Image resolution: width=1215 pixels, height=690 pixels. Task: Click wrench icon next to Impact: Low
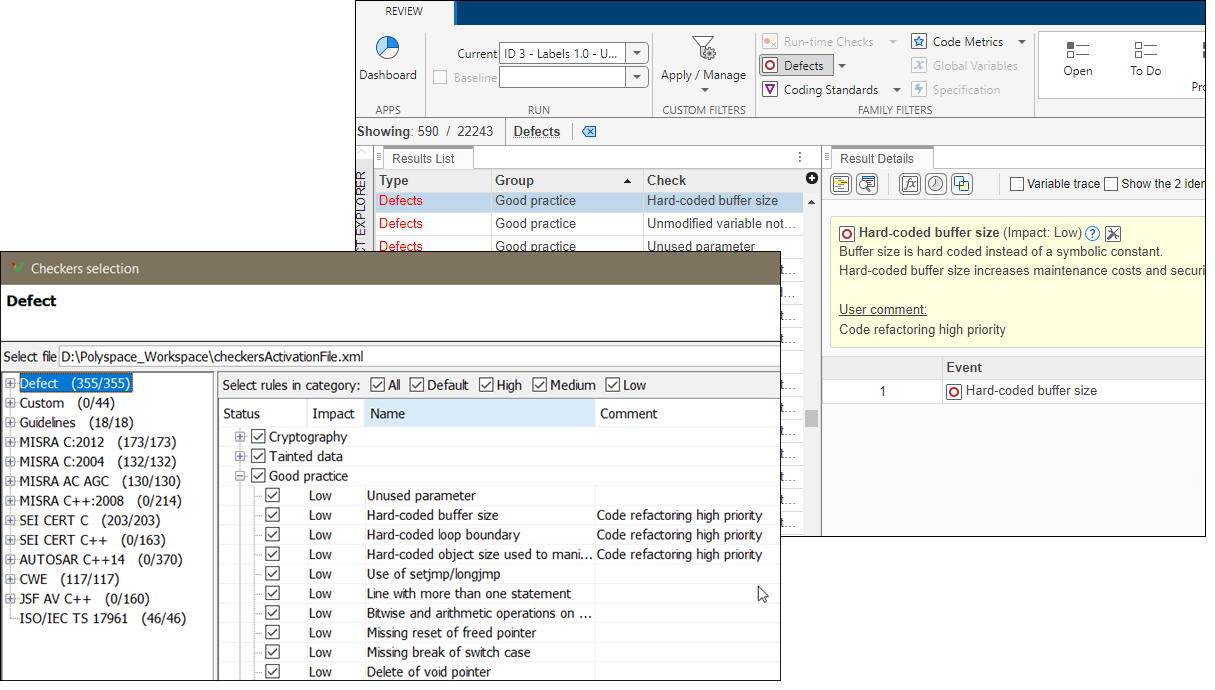[1113, 233]
